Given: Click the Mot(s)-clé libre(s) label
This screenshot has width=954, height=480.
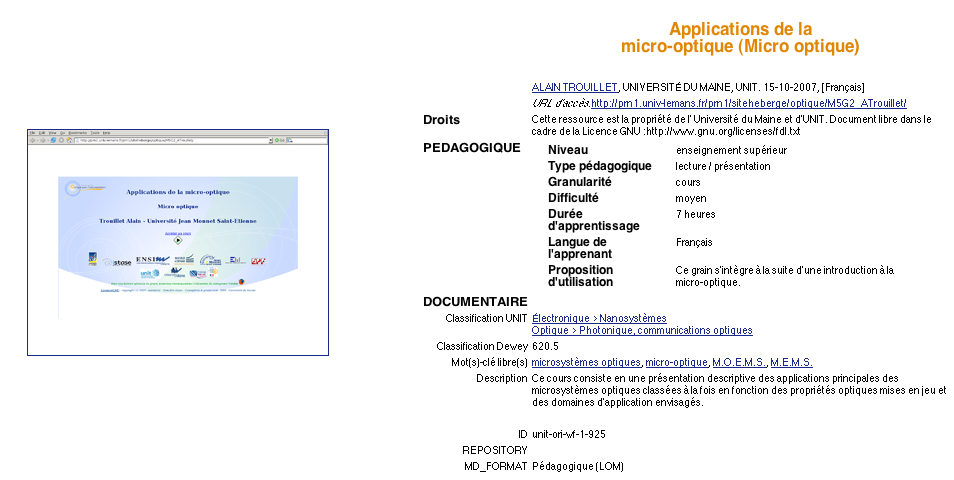Looking at the screenshot, I should (x=489, y=363).
